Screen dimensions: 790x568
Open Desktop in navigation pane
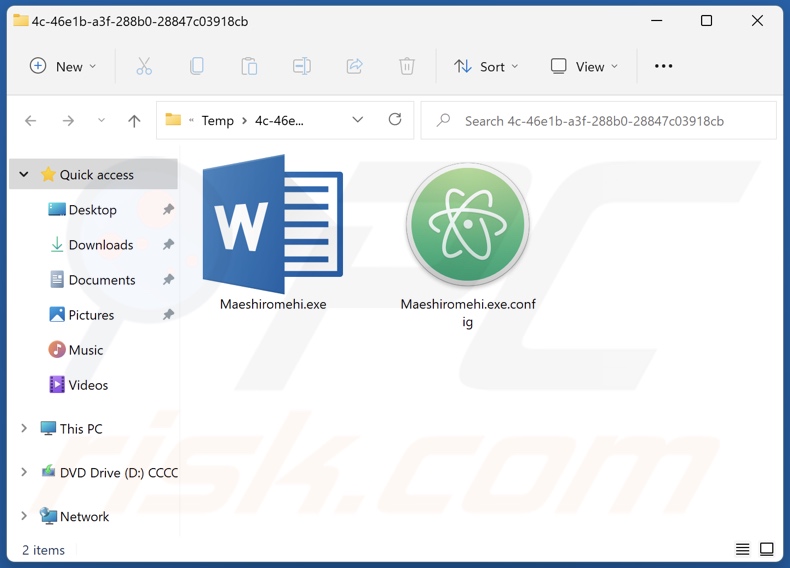pos(93,210)
